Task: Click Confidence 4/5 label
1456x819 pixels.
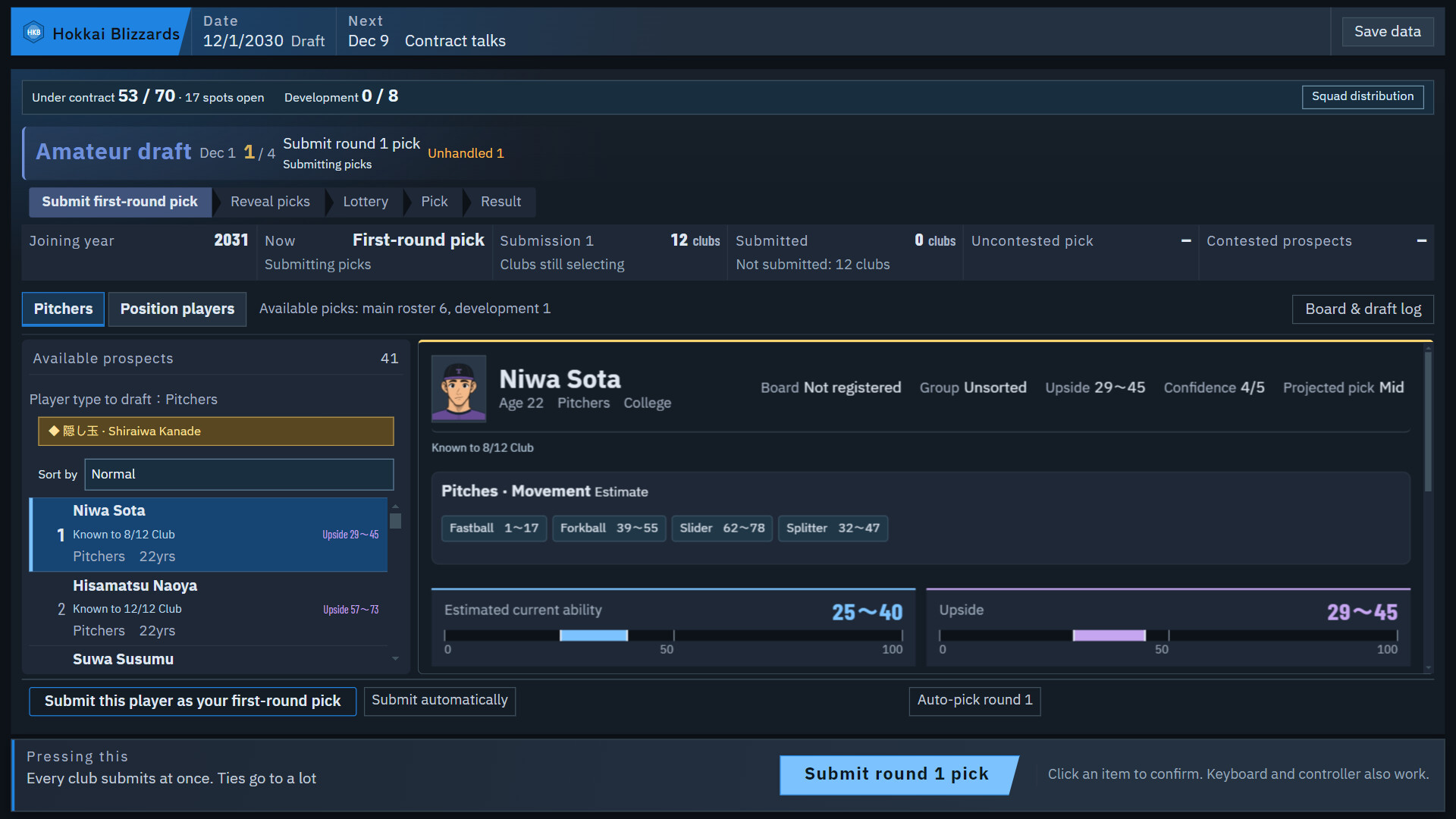Action: (x=1214, y=388)
